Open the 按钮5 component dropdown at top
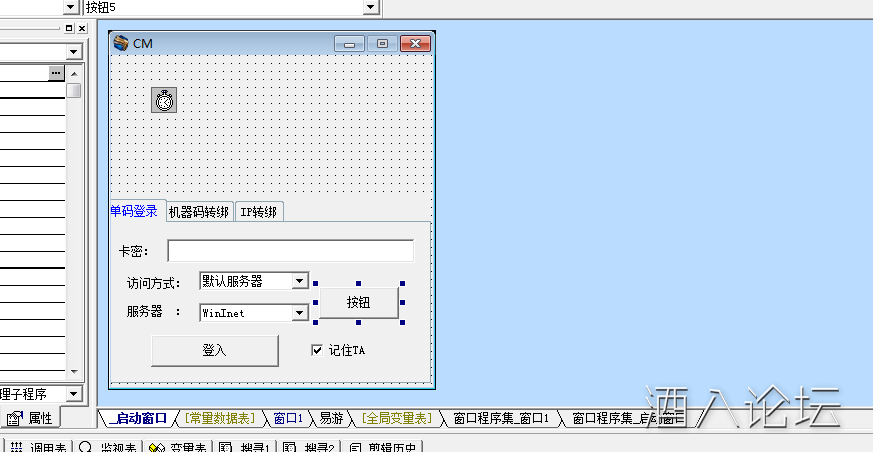Viewport: 873px width, 452px height. click(x=371, y=7)
